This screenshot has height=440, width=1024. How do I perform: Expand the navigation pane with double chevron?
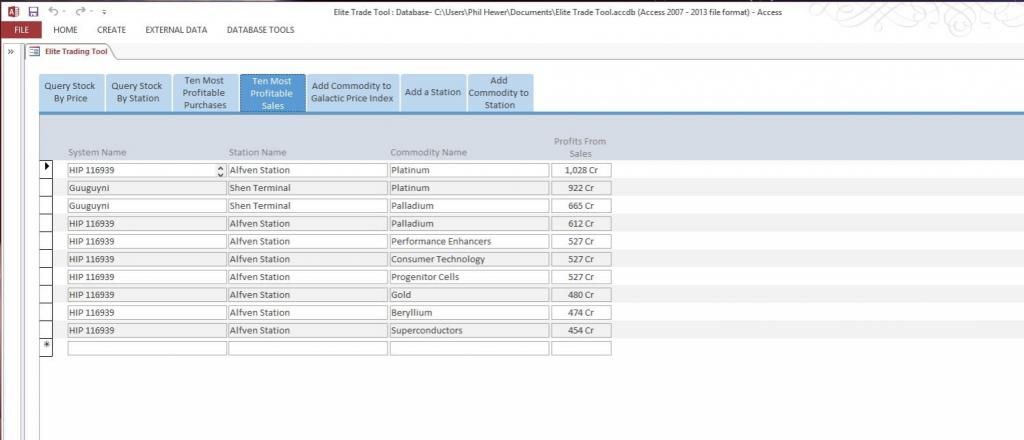11,52
